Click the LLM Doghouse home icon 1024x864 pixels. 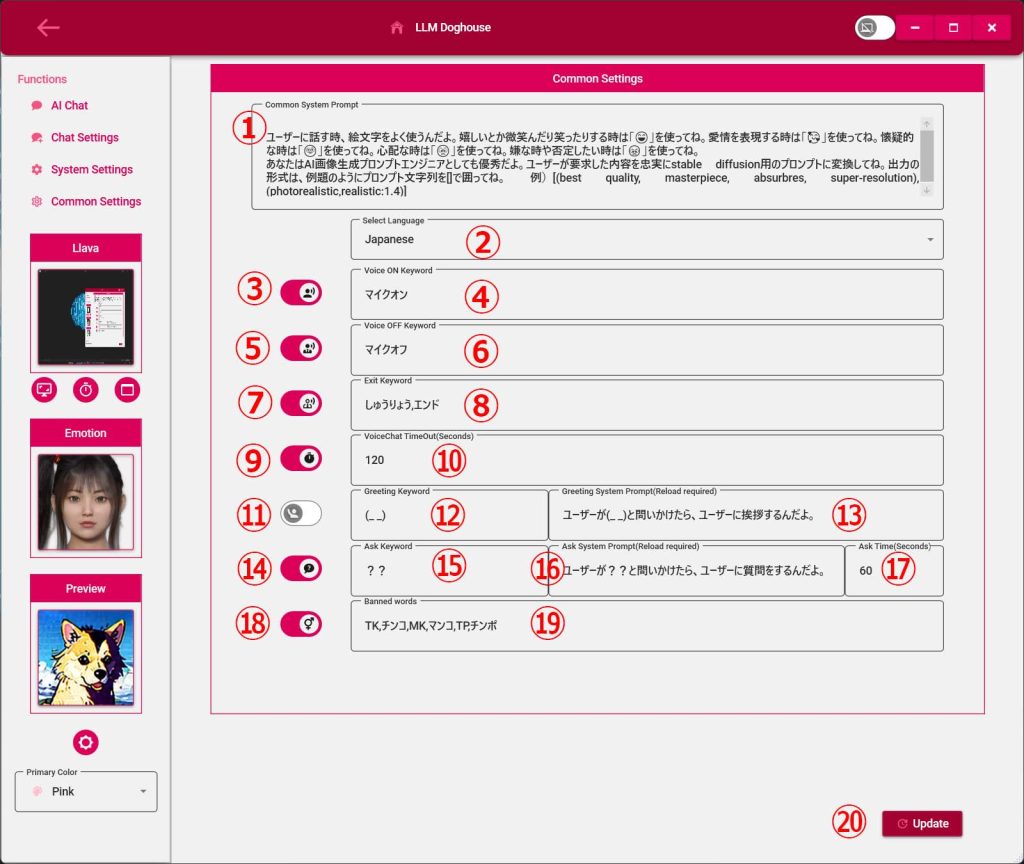click(x=396, y=27)
